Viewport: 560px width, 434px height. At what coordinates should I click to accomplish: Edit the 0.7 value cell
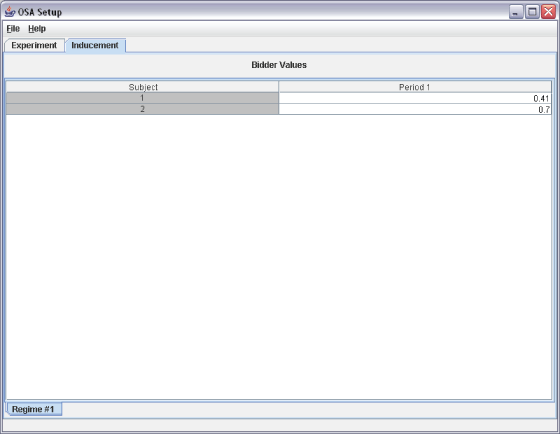click(x=415, y=109)
